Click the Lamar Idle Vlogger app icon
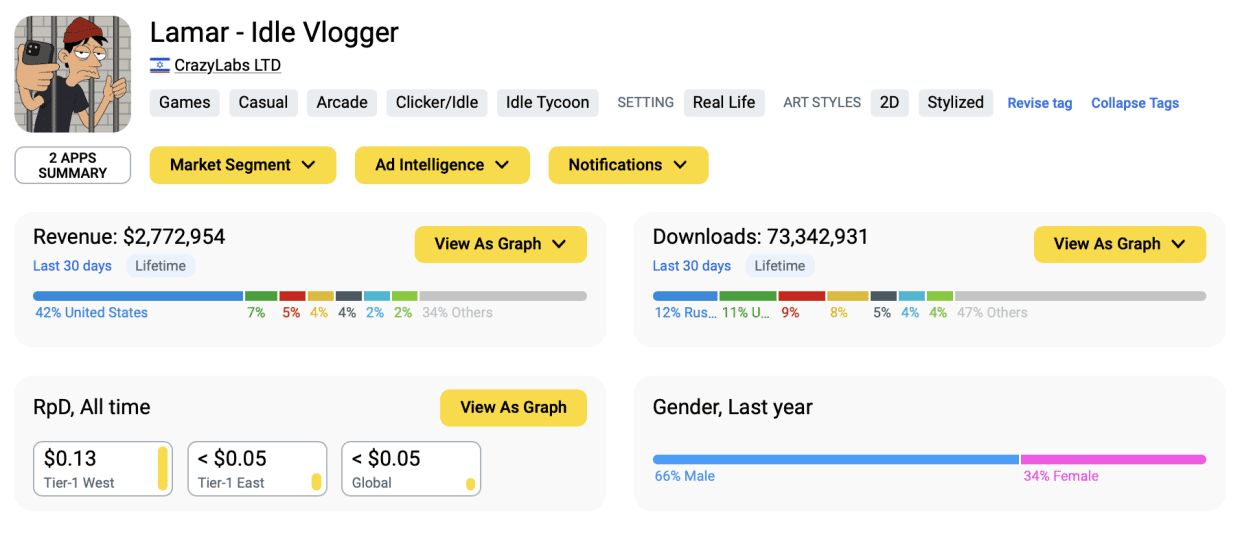Image resolution: width=1240 pixels, height=533 pixels. pyautogui.click(x=73, y=74)
